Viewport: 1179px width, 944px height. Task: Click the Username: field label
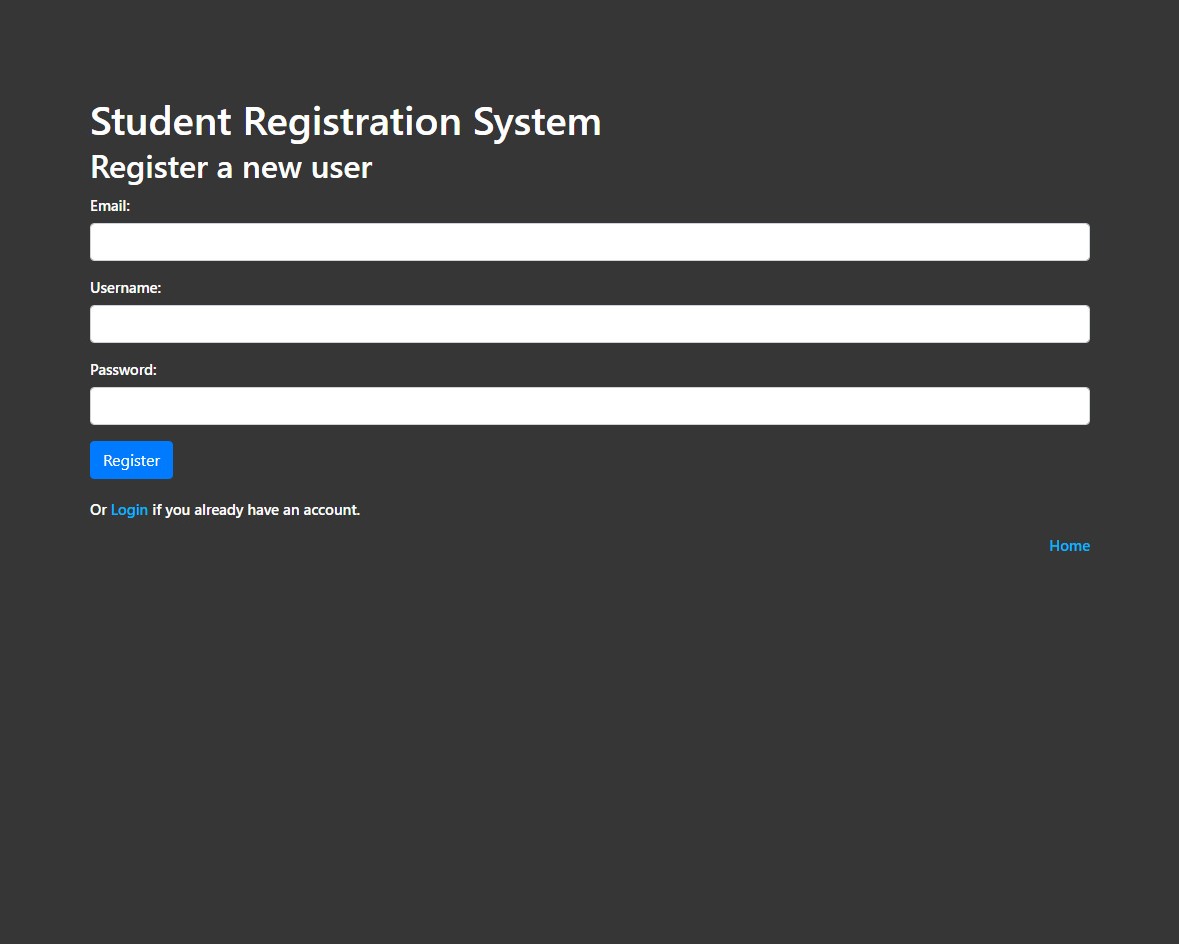tap(125, 288)
